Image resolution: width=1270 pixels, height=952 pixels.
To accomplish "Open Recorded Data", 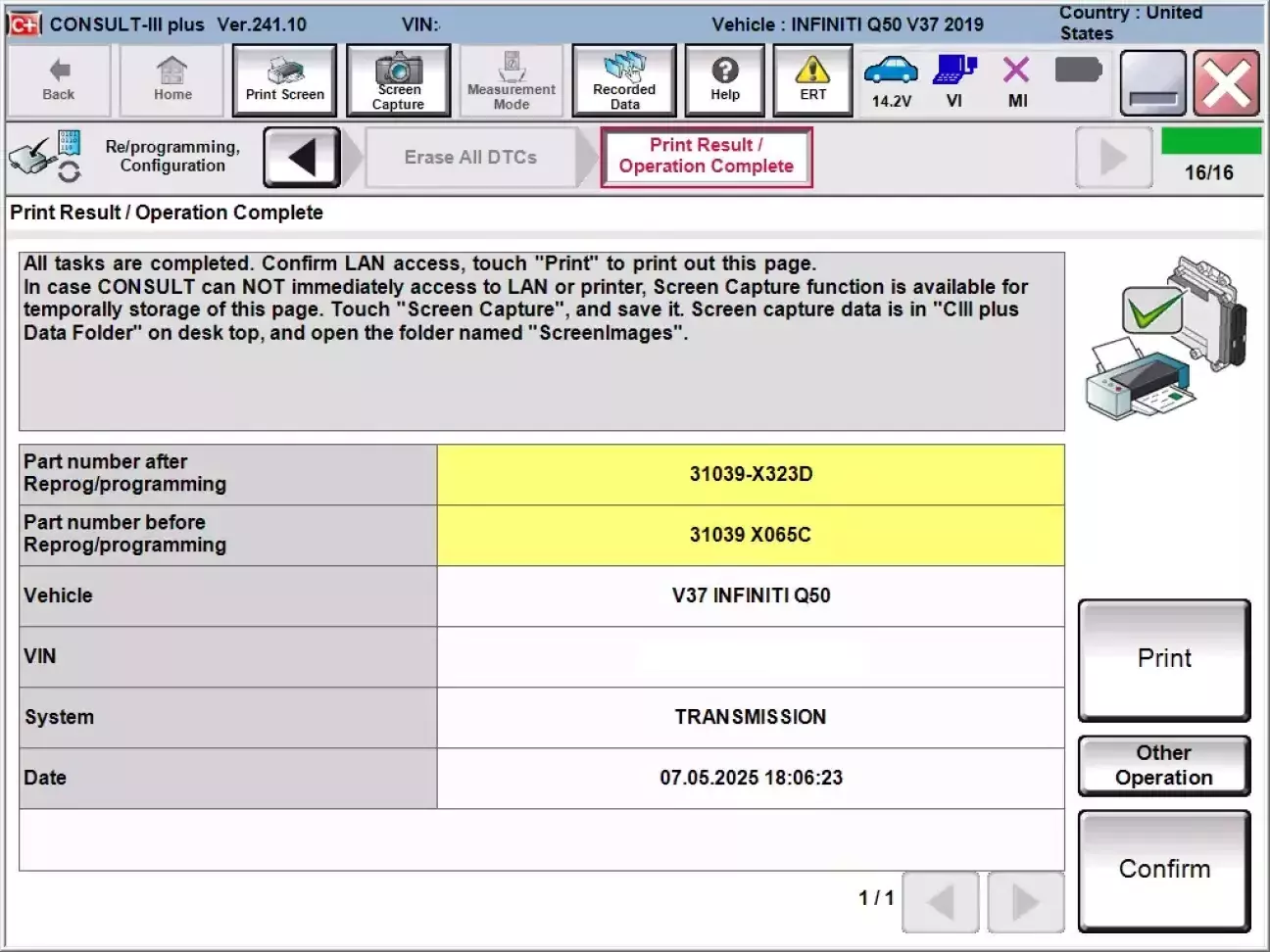I will point(624,80).
